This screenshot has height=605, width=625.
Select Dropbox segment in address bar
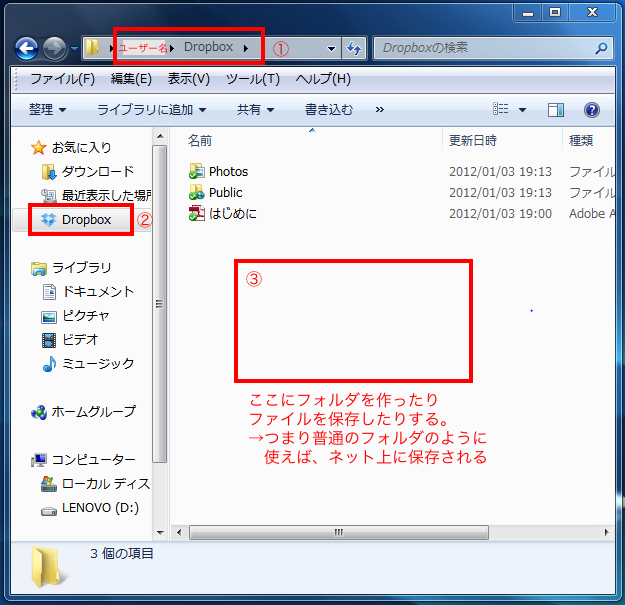(x=208, y=47)
